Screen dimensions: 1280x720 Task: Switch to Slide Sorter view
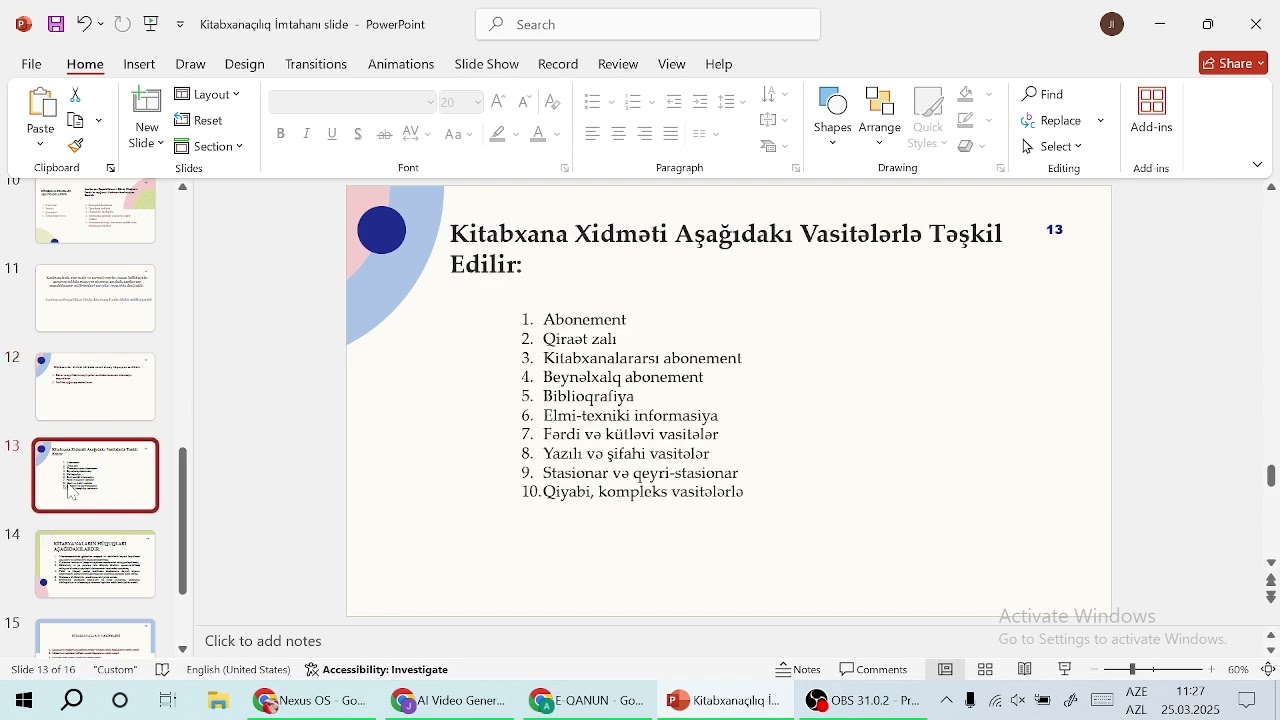pos(987,670)
